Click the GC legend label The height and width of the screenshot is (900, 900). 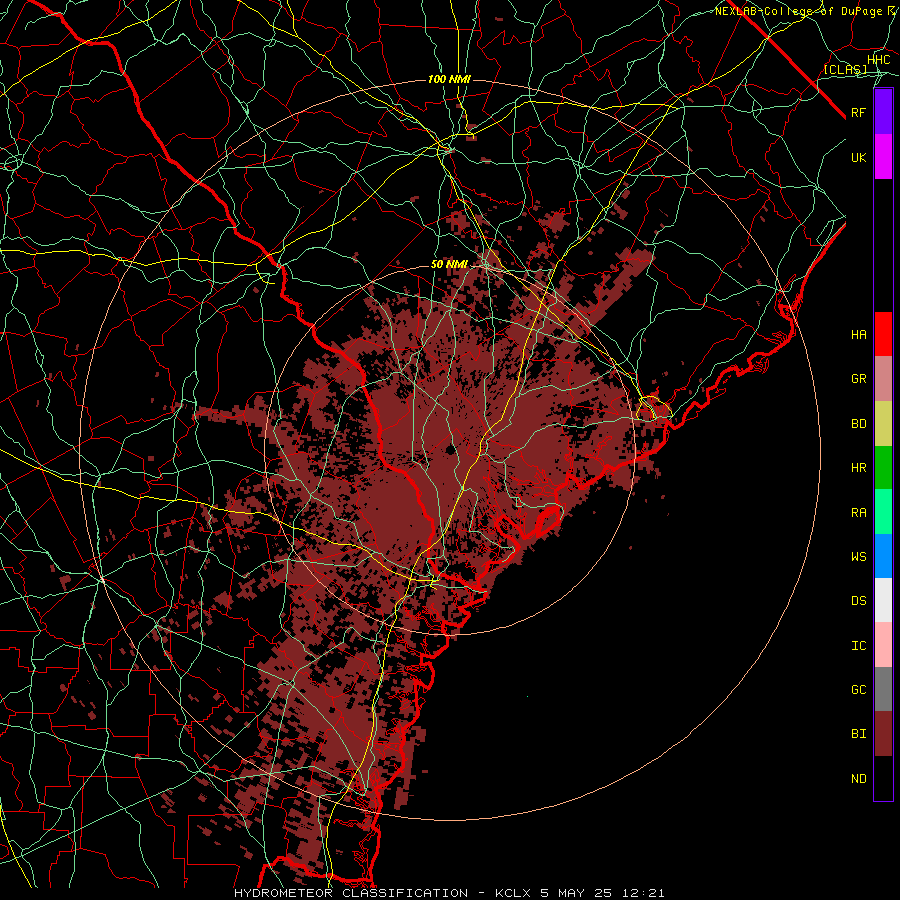click(x=859, y=690)
